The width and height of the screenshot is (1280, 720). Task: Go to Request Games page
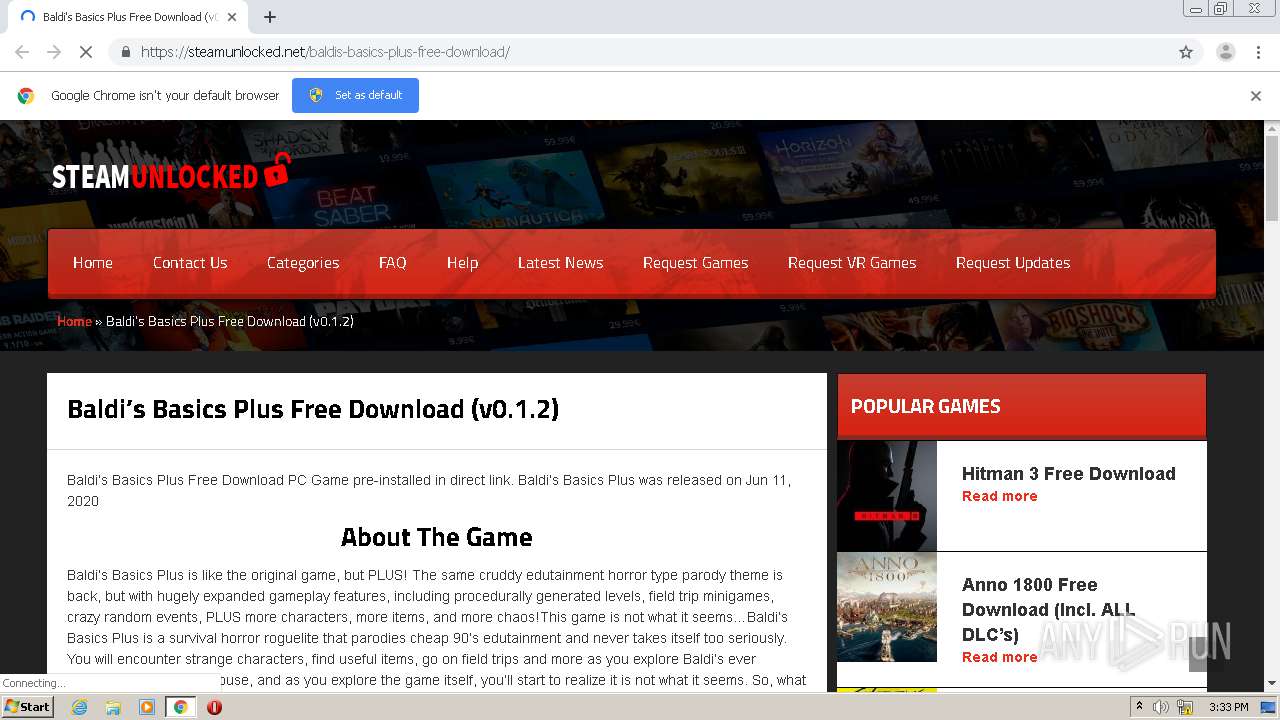696,263
